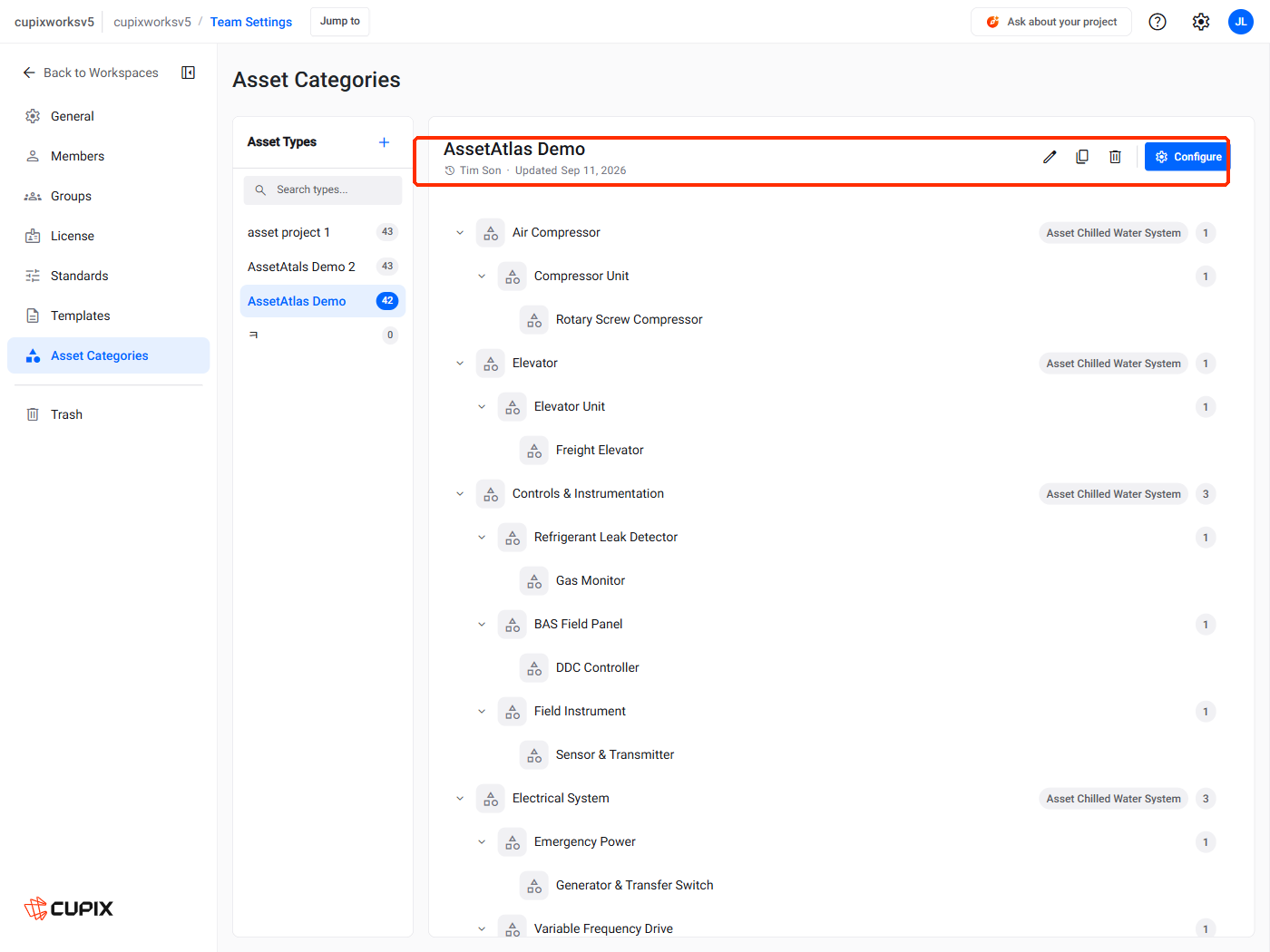The height and width of the screenshot is (952, 1270).
Task: Open Trash in the sidebar
Action: (x=109, y=414)
